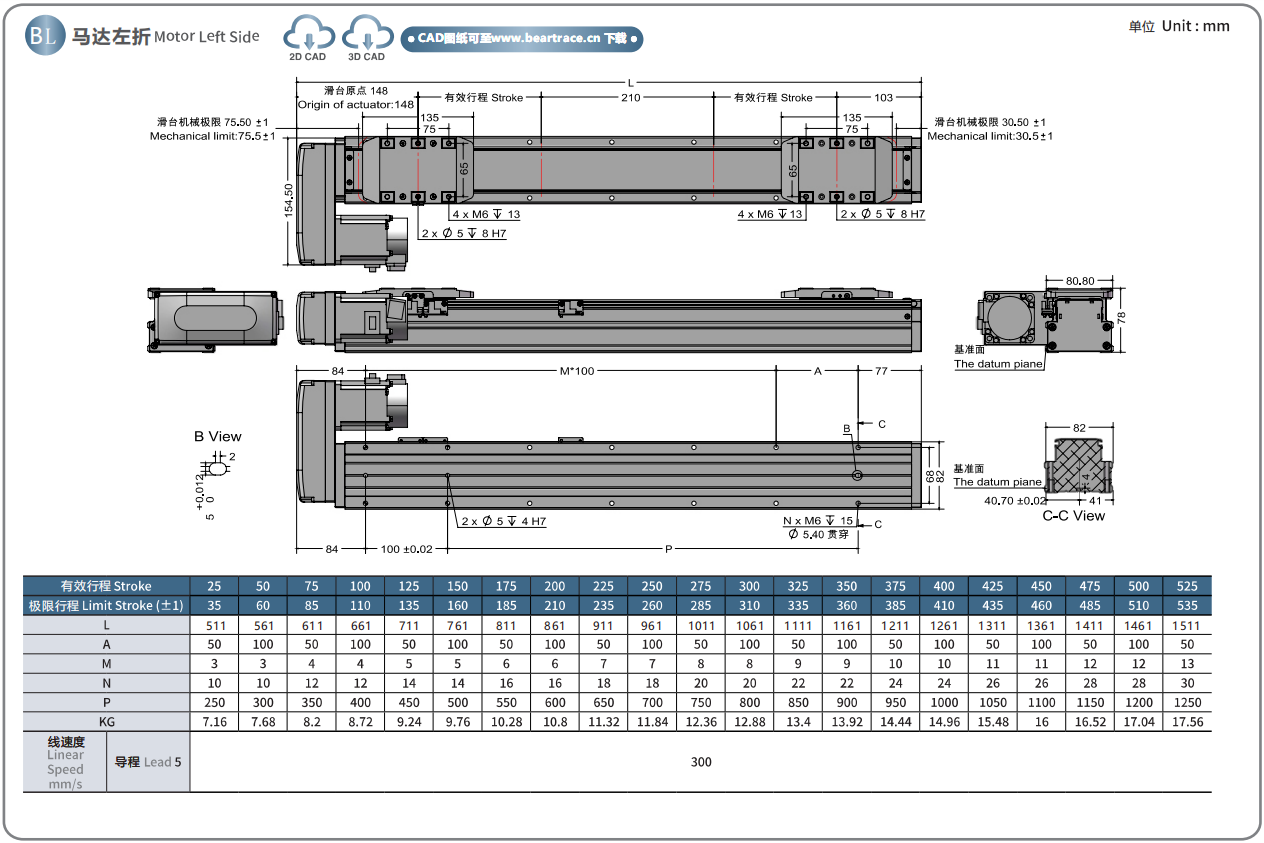This screenshot has height=843, width=1264.
Task: Click the motor end view drawing at left
Action: click(x=212, y=319)
